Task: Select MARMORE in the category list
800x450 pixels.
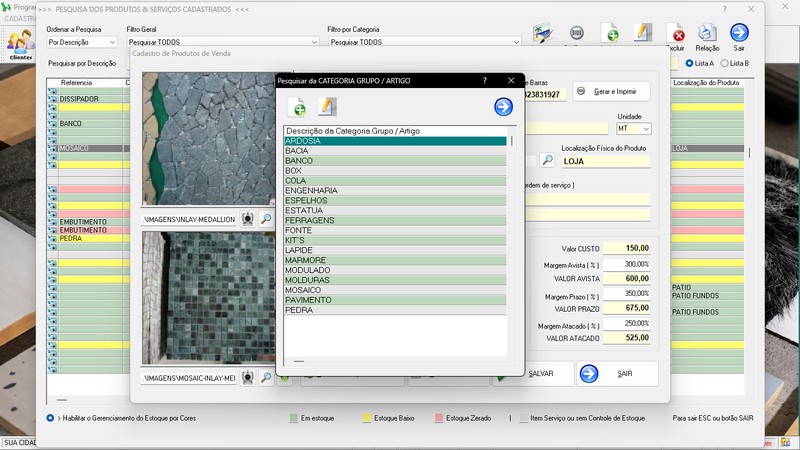Action: tap(395, 260)
